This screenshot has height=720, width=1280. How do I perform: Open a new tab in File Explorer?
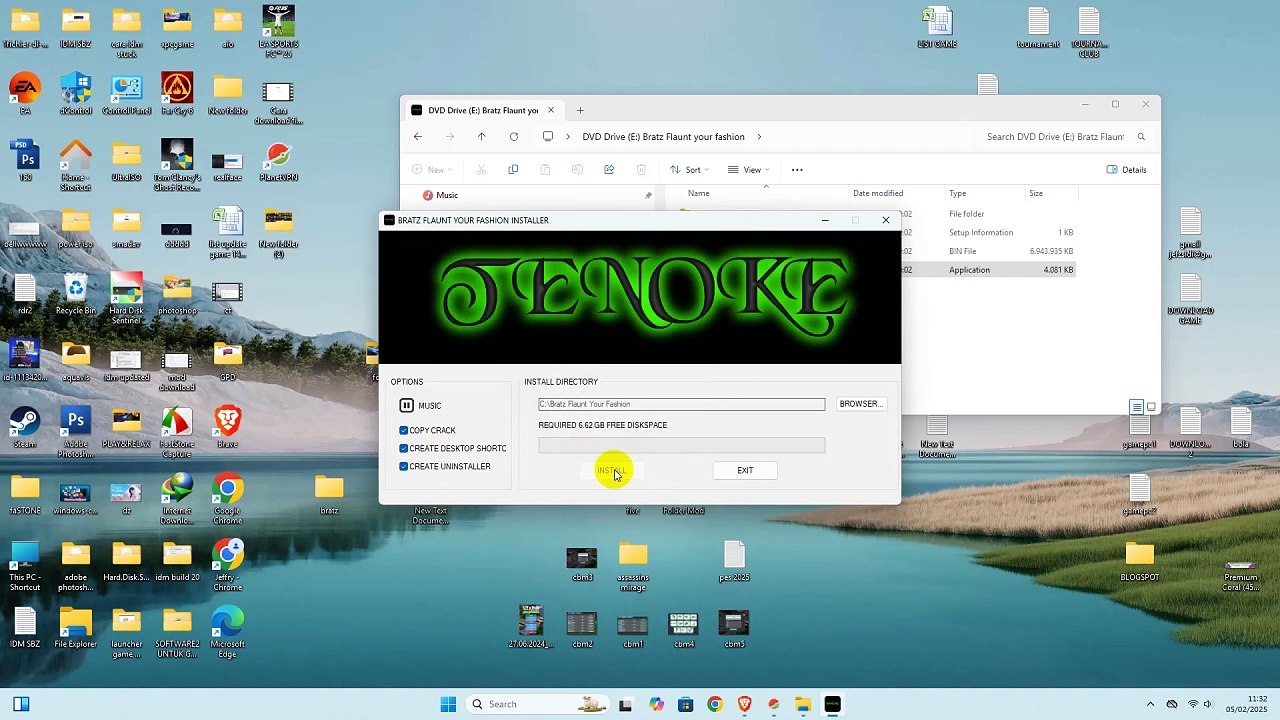tap(580, 110)
